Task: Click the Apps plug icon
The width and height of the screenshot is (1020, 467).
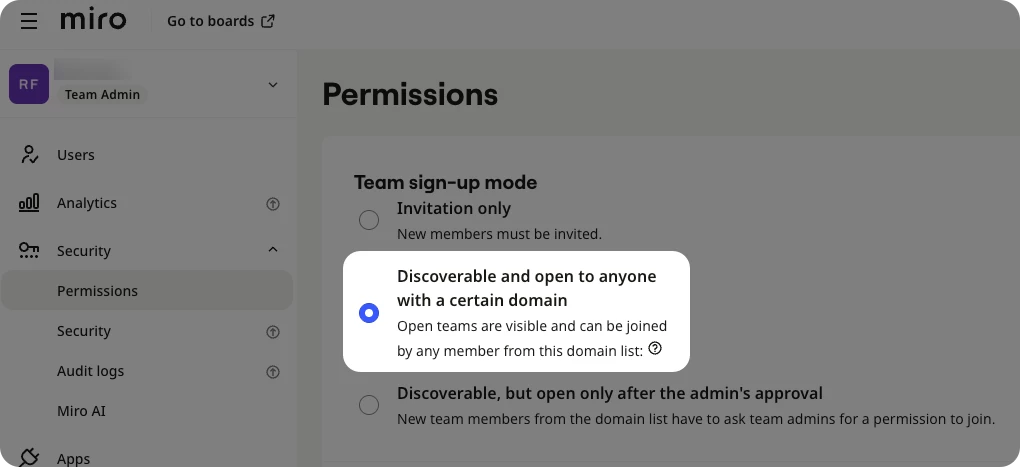Action: (29, 458)
